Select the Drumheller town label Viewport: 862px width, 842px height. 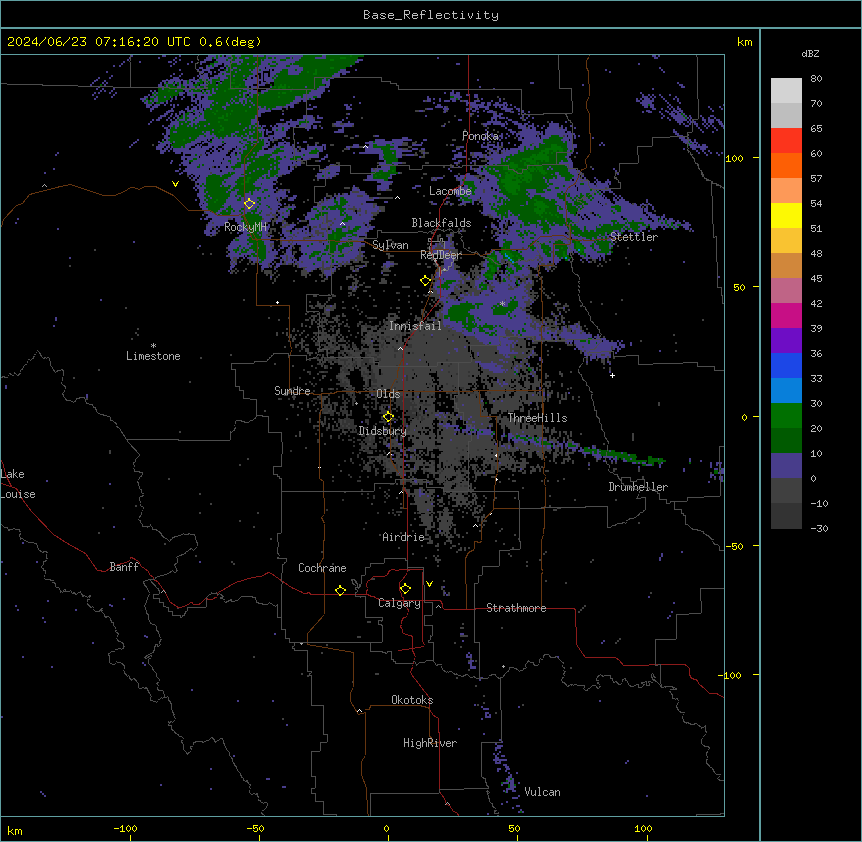point(638,487)
